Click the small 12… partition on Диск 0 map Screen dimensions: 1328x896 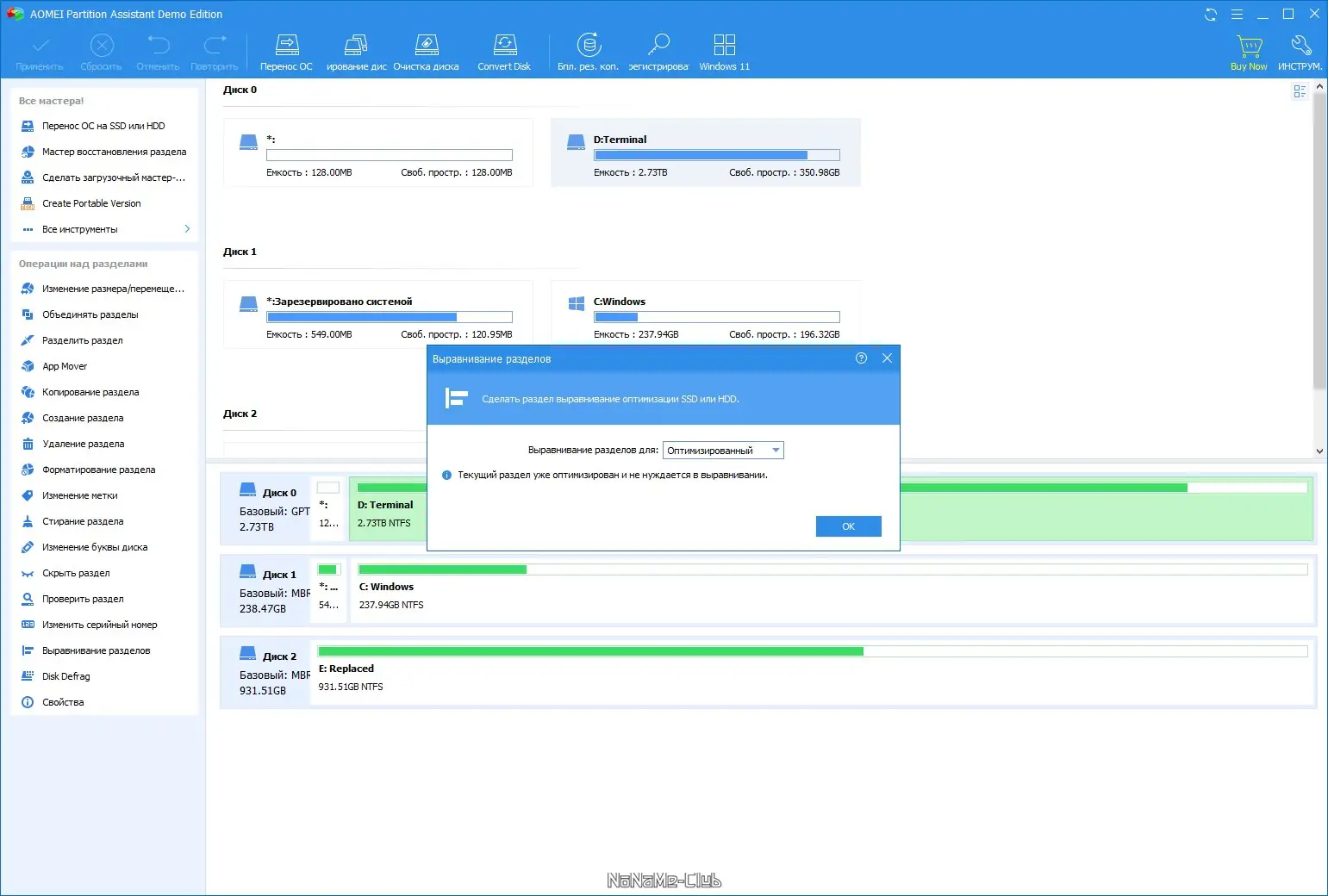(x=328, y=508)
